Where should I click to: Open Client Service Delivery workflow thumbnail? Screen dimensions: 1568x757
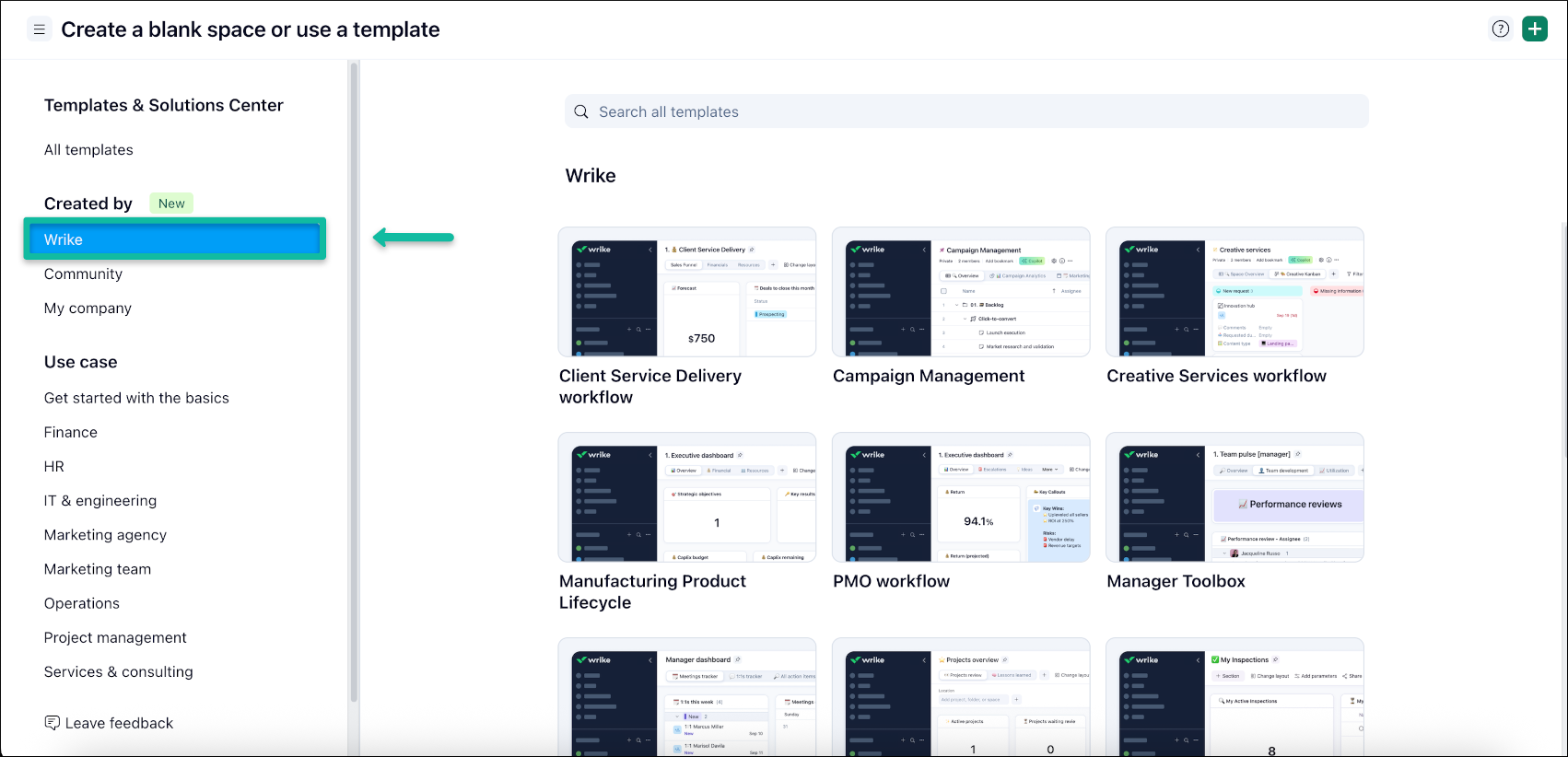click(687, 292)
